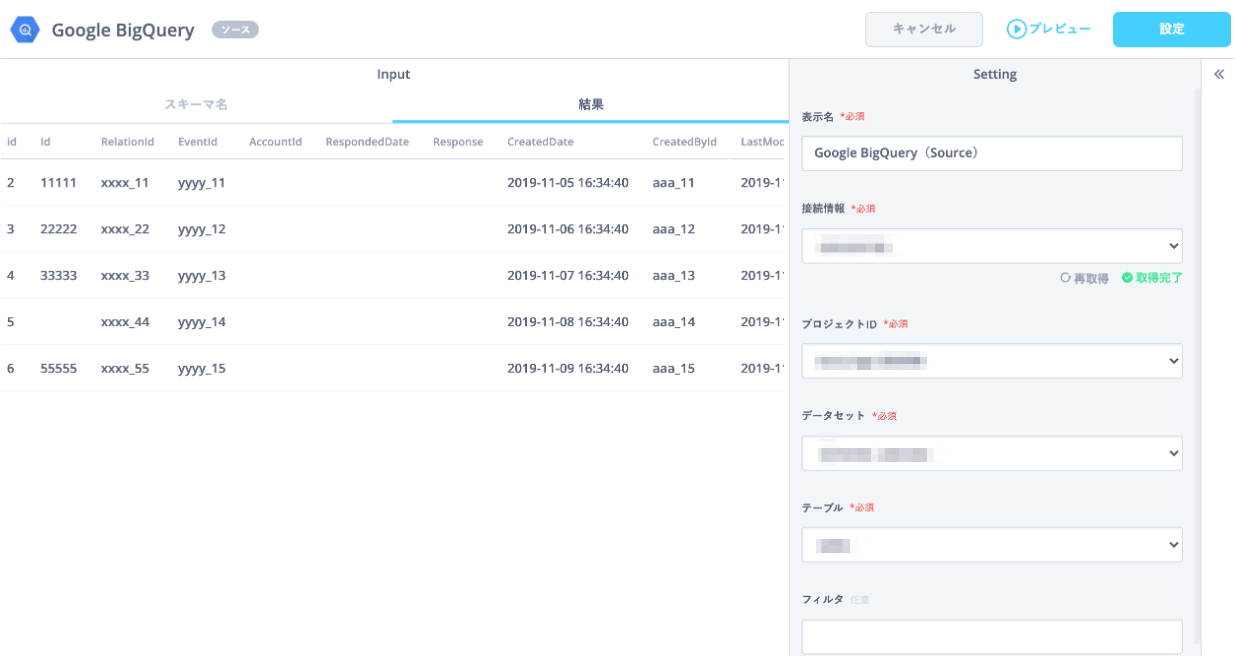Click cell 2019-11-08 16:34:40 in CreatedDate
This screenshot has width=1236, height=658.
click(x=568, y=322)
